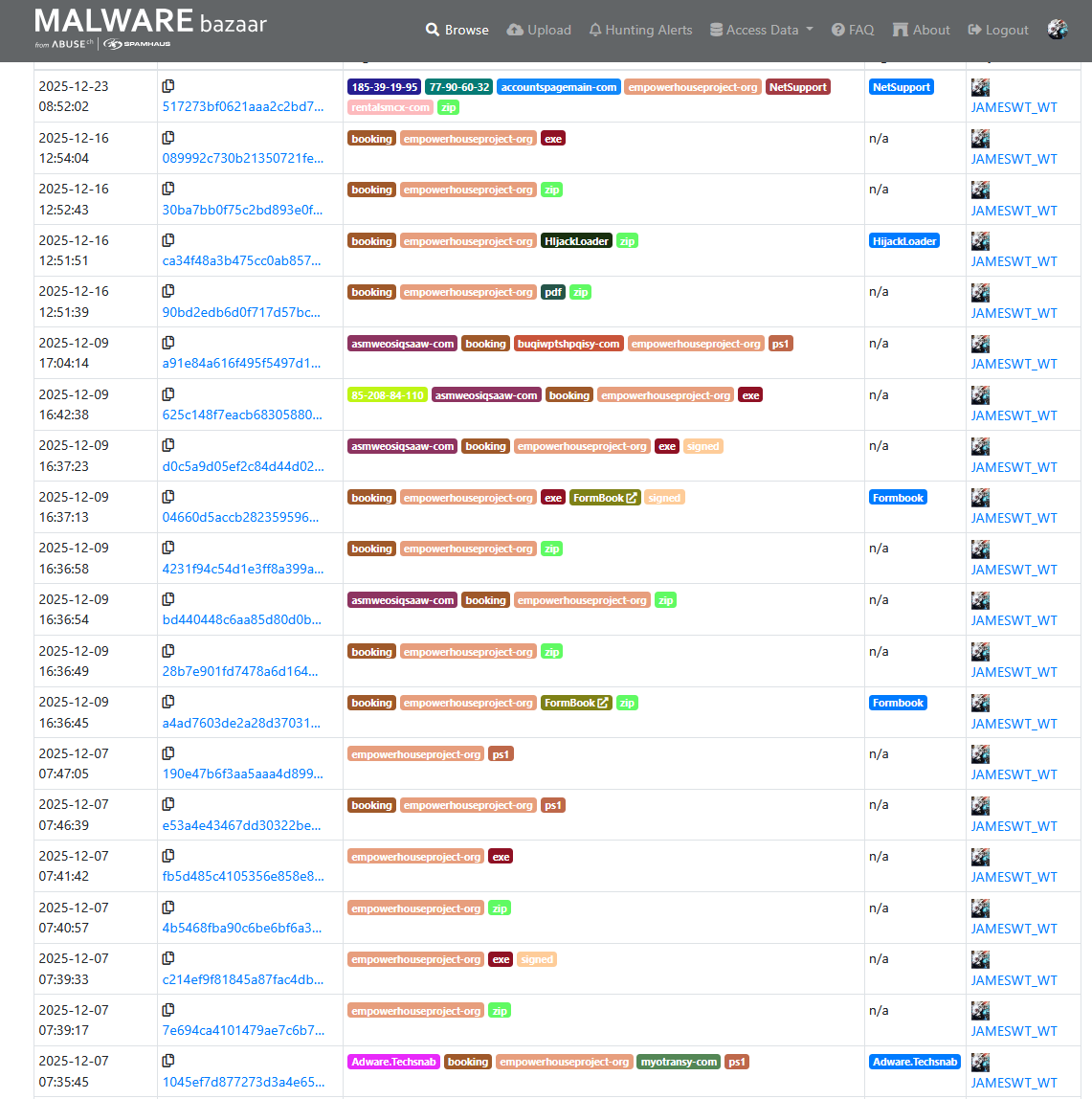
Task: Copy hash icon for 4231f94c54d1e3ff8a399a
Action: 168,548
